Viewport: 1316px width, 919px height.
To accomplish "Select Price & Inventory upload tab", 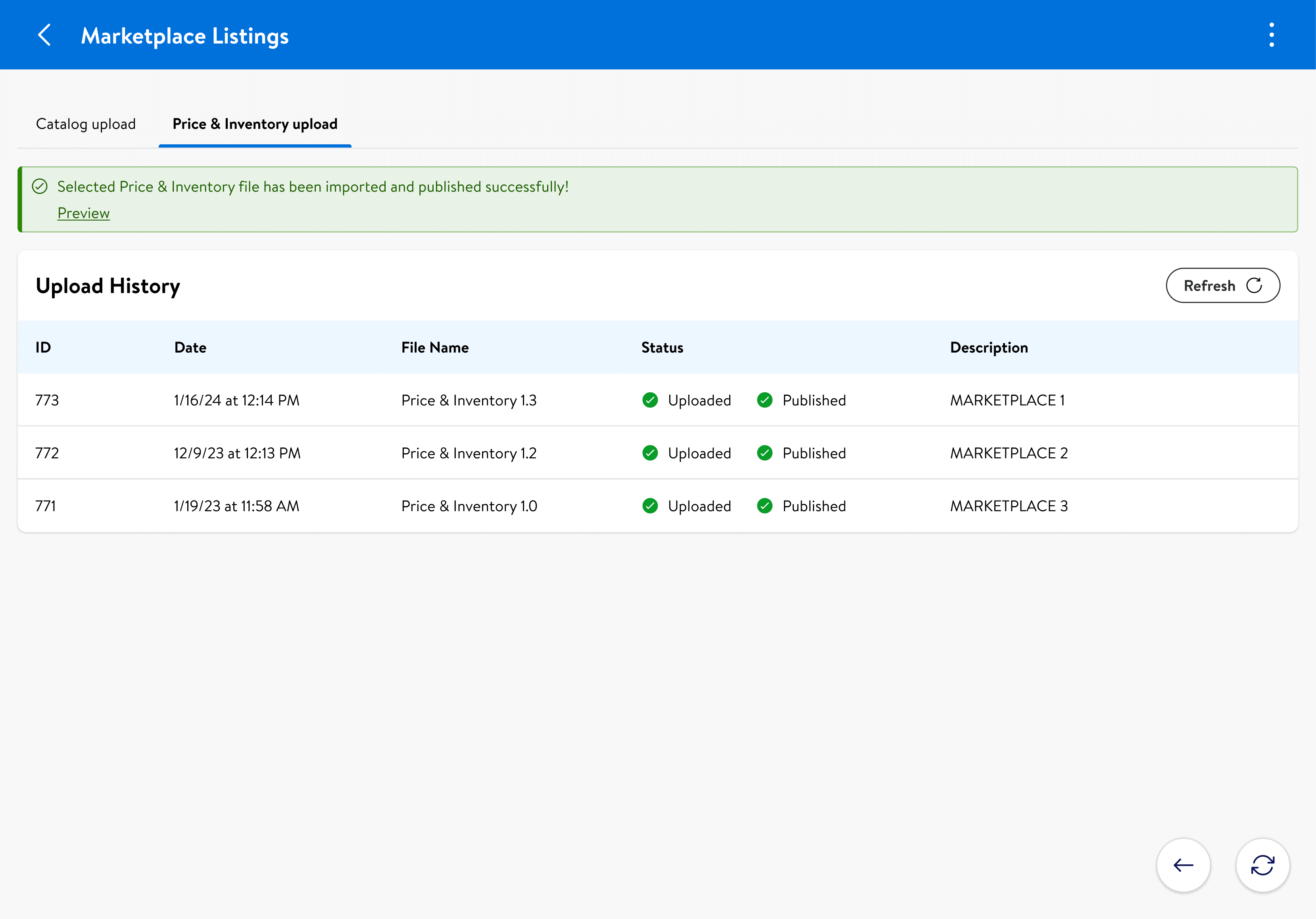I will coord(254,124).
